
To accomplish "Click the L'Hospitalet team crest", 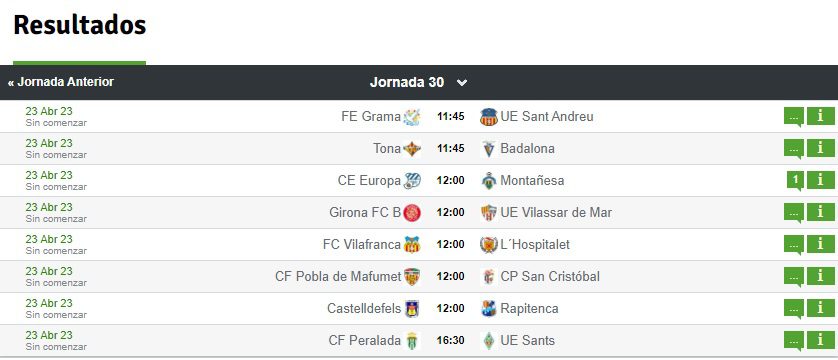I will pyautogui.click(x=488, y=245).
